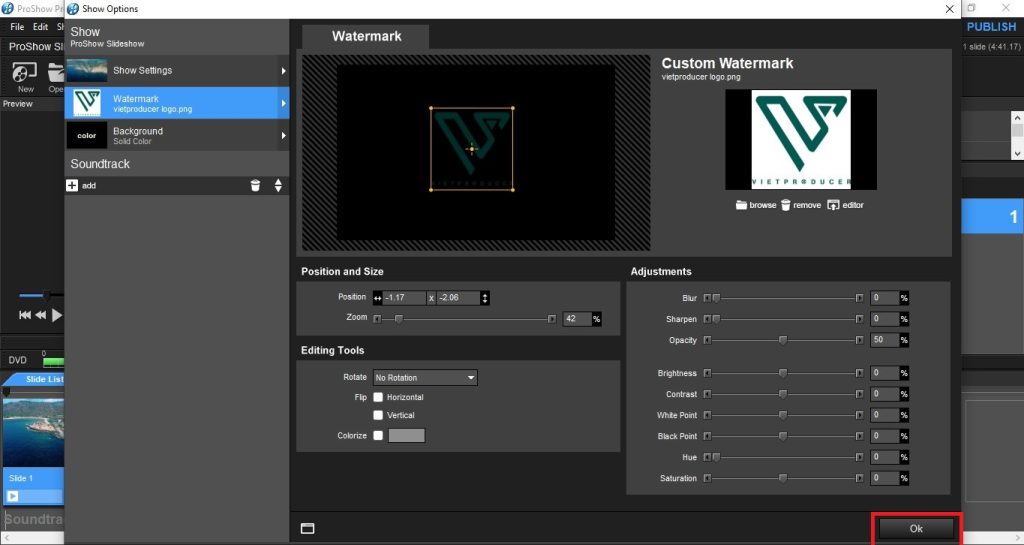The height and width of the screenshot is (545, 1024).
Task: Click Zoom slider increase arrow
Action: coord(552,319)
